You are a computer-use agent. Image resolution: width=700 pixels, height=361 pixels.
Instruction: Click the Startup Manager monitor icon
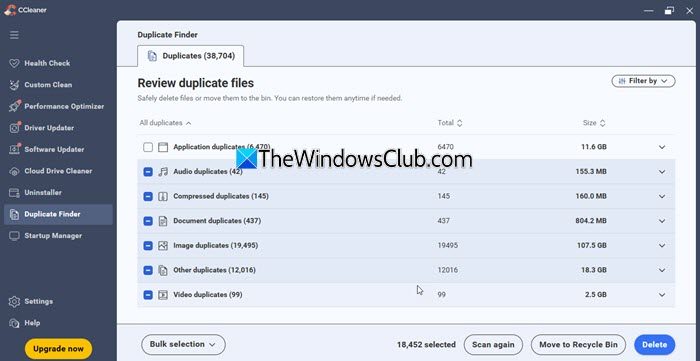14,236
